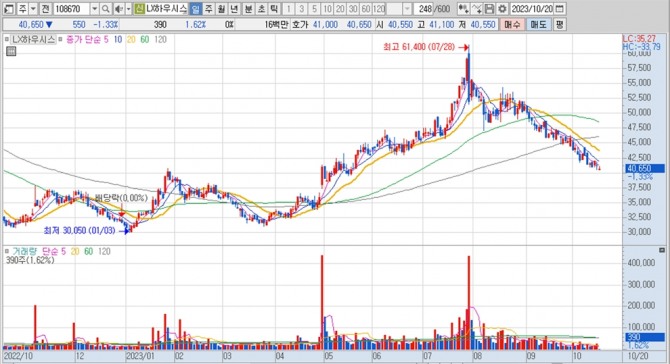
Task: Click the speaker sound icon
Action: tap(120, 9)
